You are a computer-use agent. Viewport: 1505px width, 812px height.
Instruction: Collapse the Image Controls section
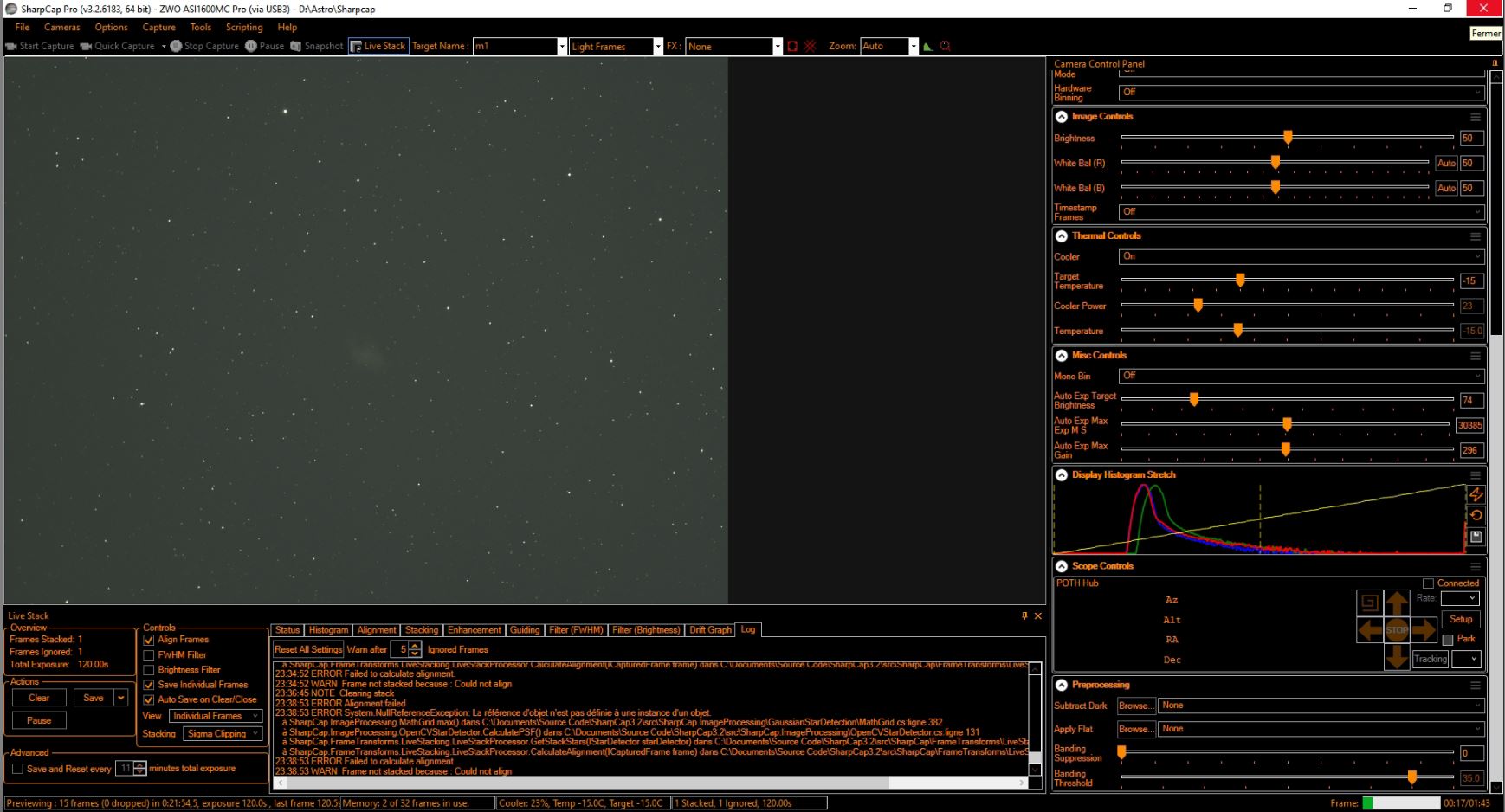1062,117
